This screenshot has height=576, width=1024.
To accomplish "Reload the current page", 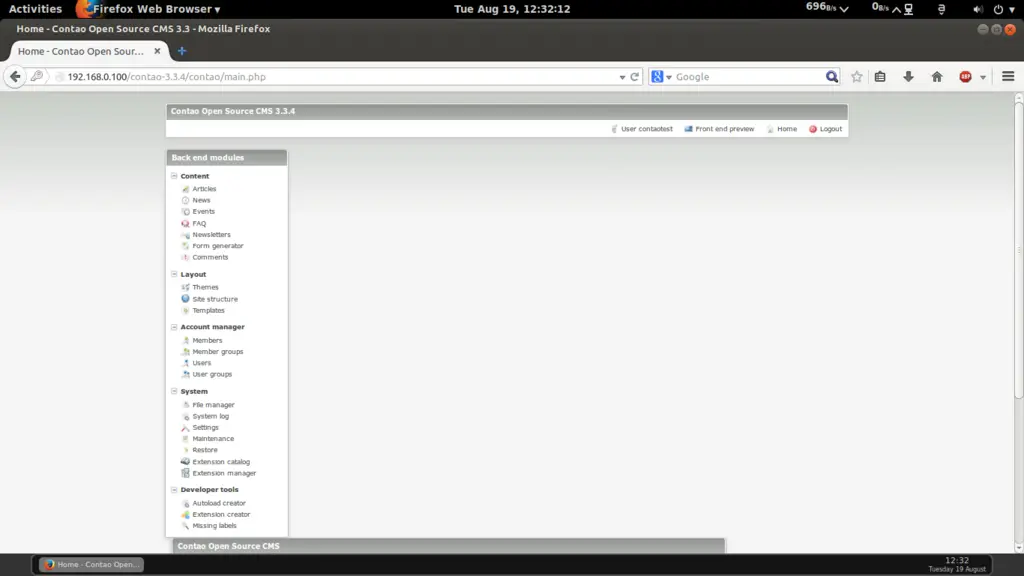I will tap(634, 77).
